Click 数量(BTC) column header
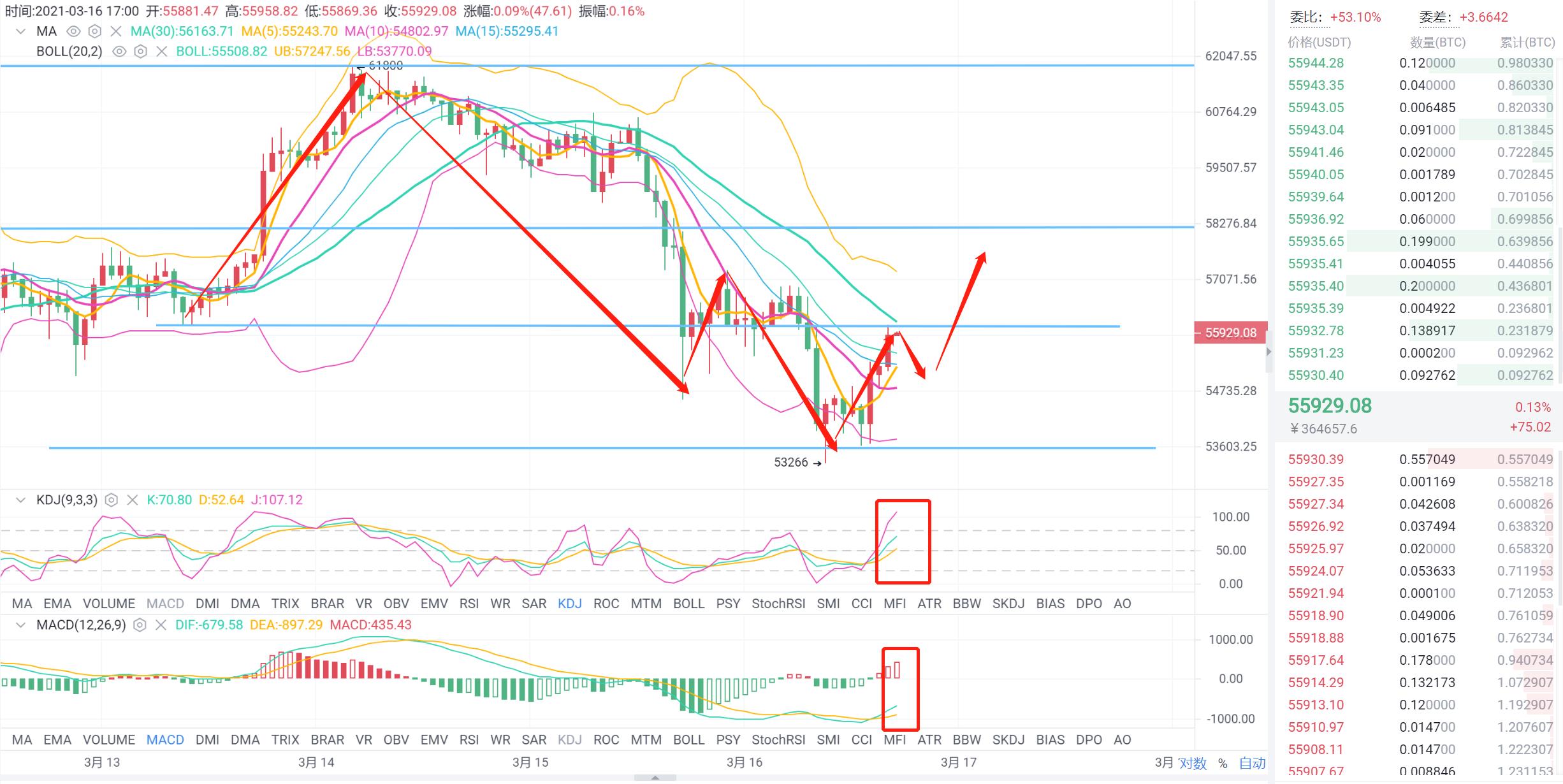Image resolution: width=1563 pixels, height=784 pixels. 1437,42
